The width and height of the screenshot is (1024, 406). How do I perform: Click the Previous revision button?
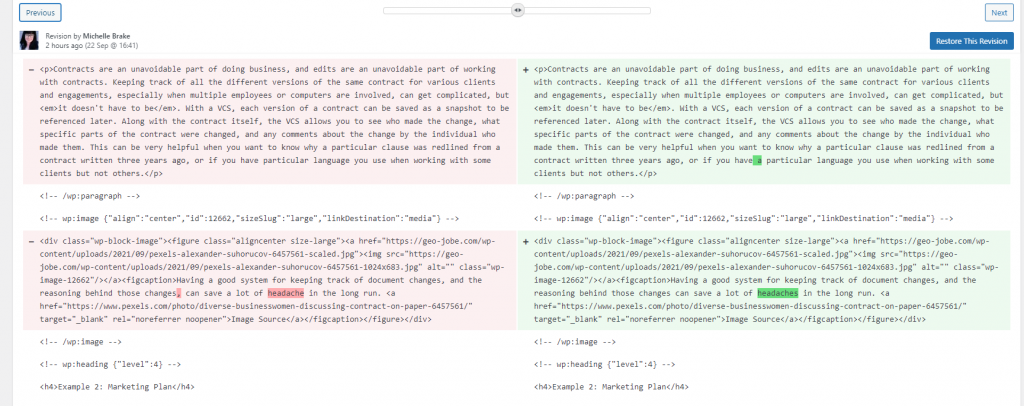click(40, 13)
